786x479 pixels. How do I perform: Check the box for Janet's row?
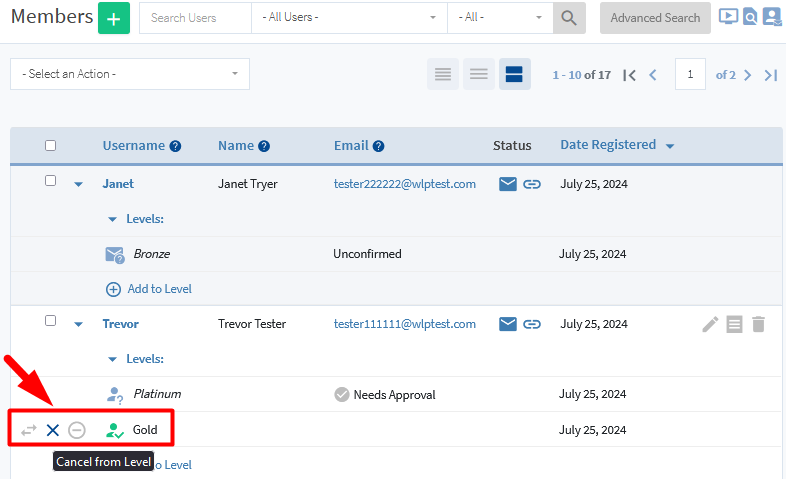click(51, 180)
